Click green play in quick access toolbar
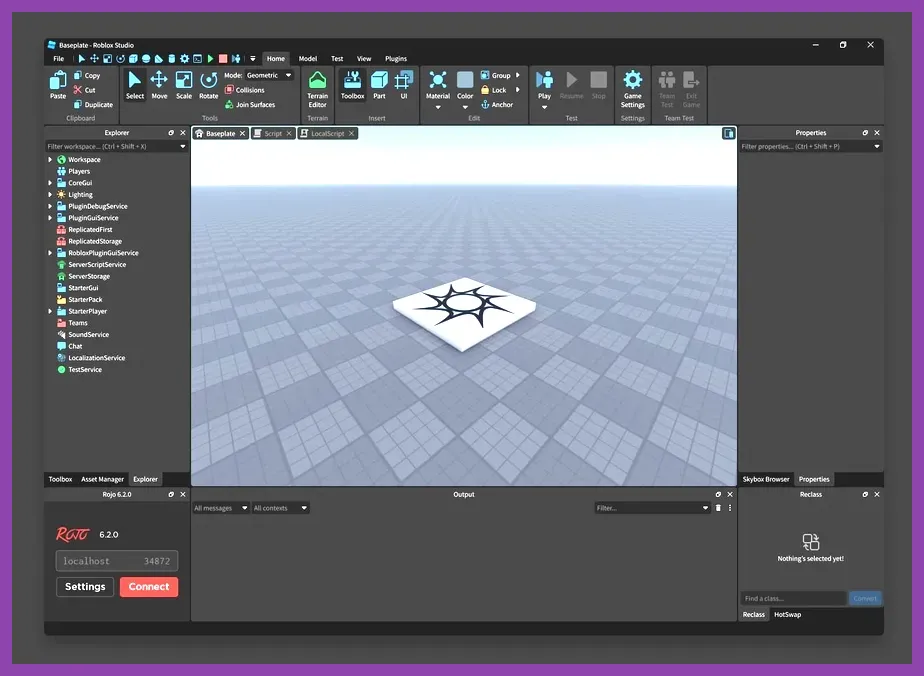The height and width of the screenshot is (676, 924). click(210, 58)
